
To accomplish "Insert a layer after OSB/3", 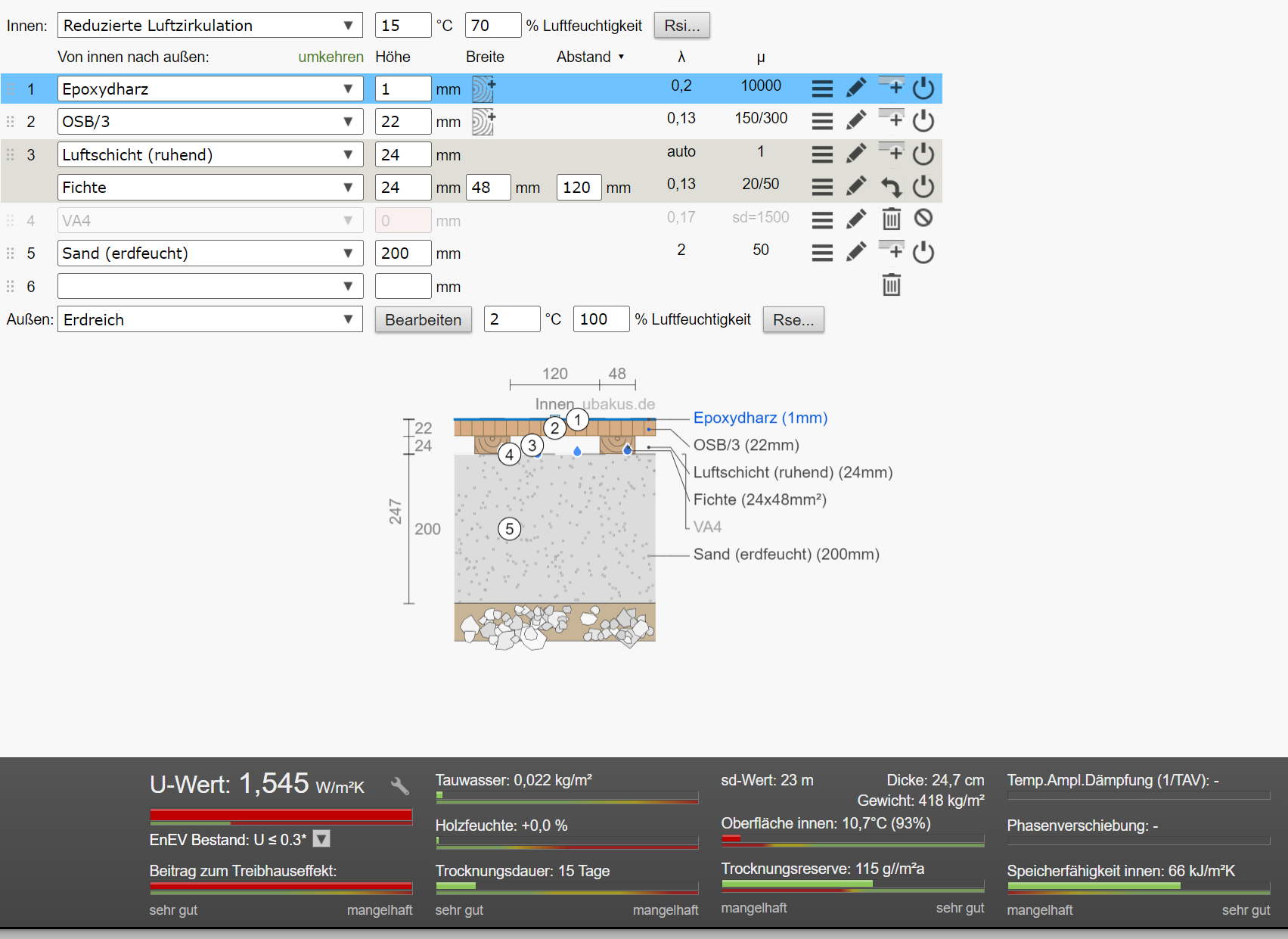I will click(x=891, y=118).
